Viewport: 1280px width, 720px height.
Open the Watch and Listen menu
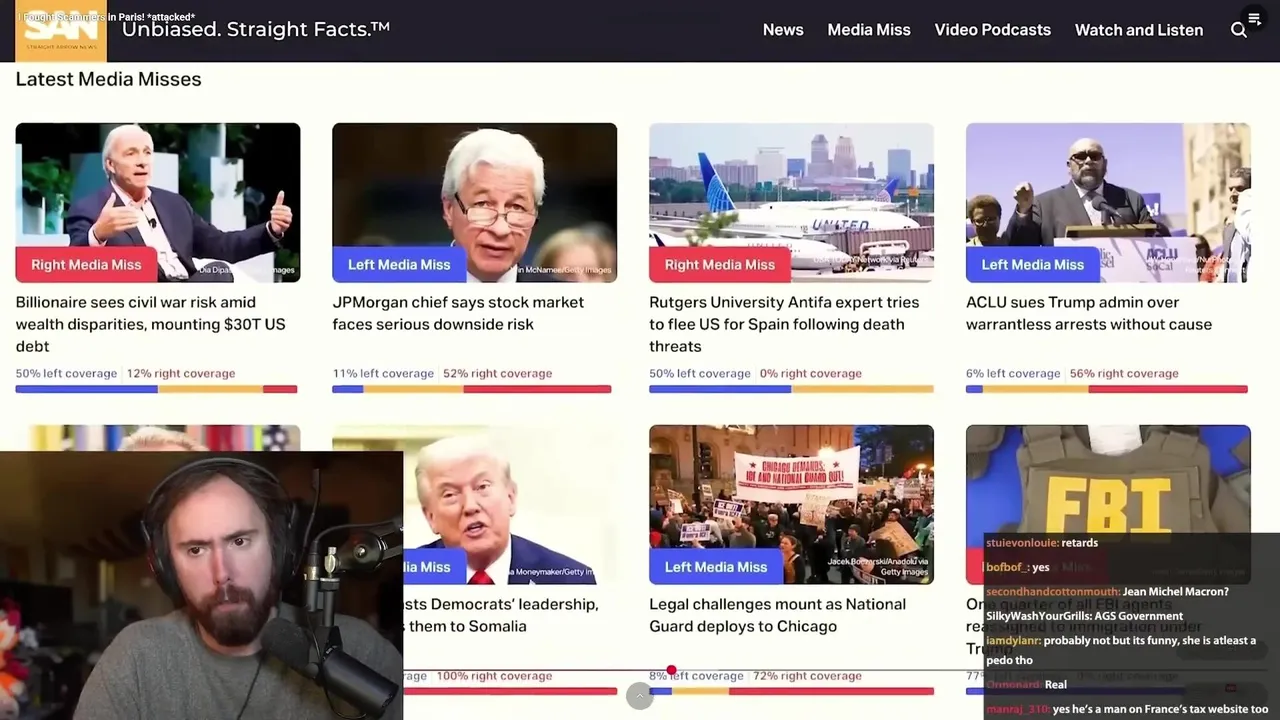(1138, 30)
